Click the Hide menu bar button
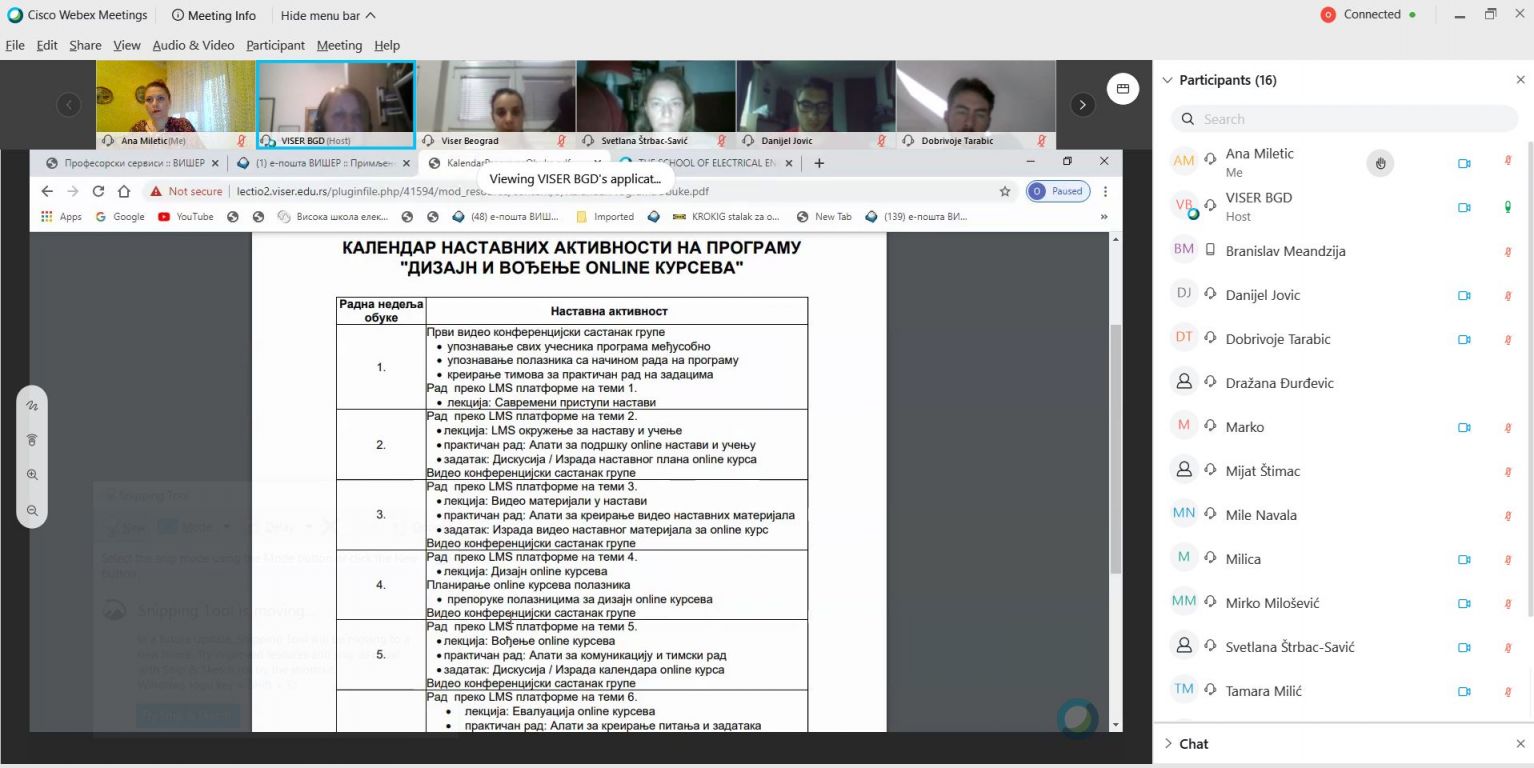Image resolution: width=1534 pixels, height=768 pixels. point(328,15)
